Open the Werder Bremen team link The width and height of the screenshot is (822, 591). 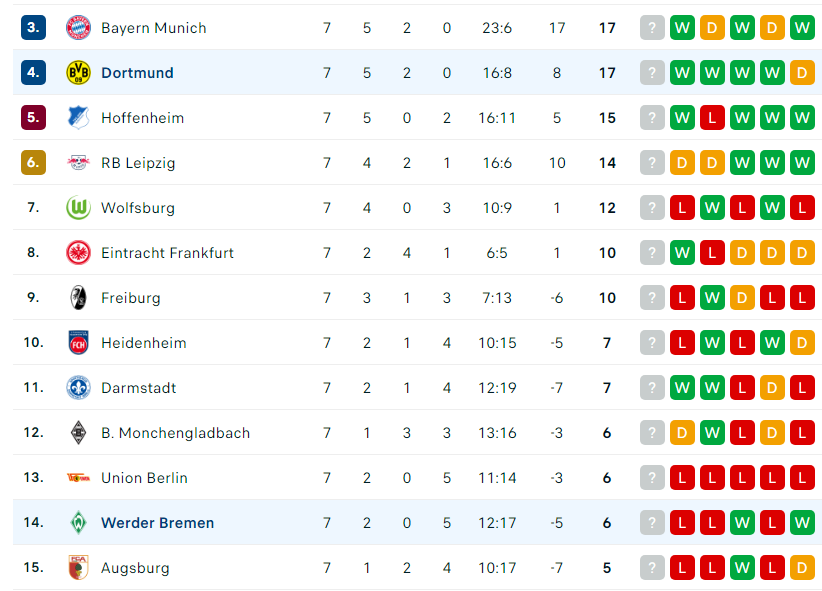tap(158, 523)
